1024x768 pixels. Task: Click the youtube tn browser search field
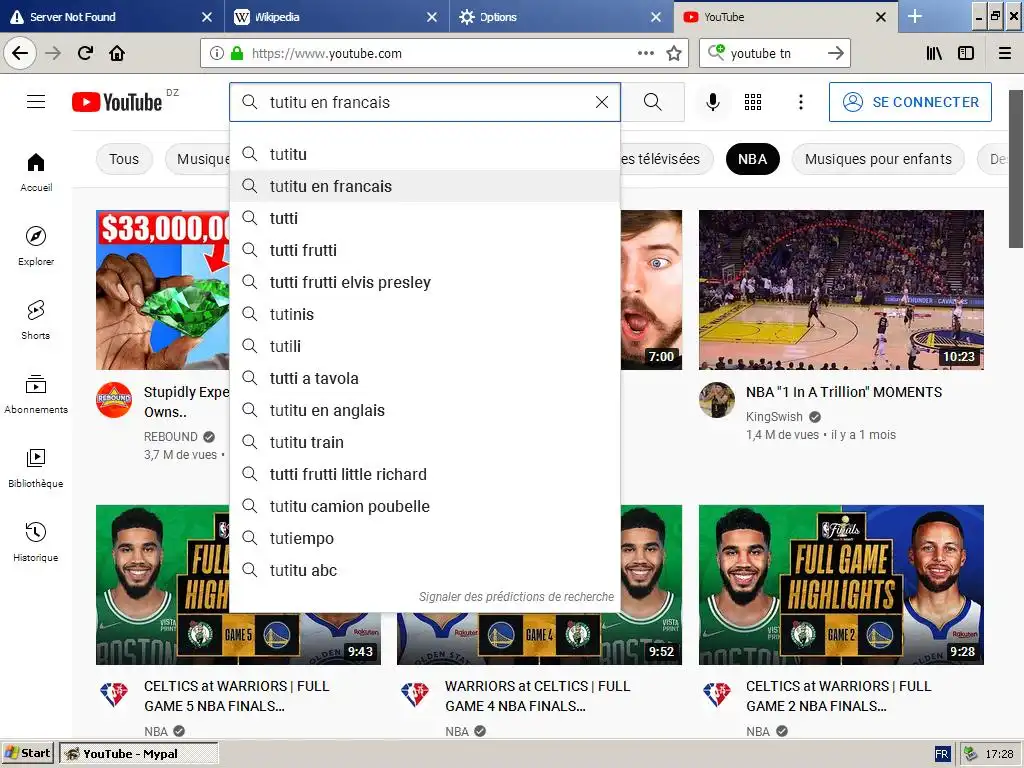pyautogui.click(x=775, y=53)
